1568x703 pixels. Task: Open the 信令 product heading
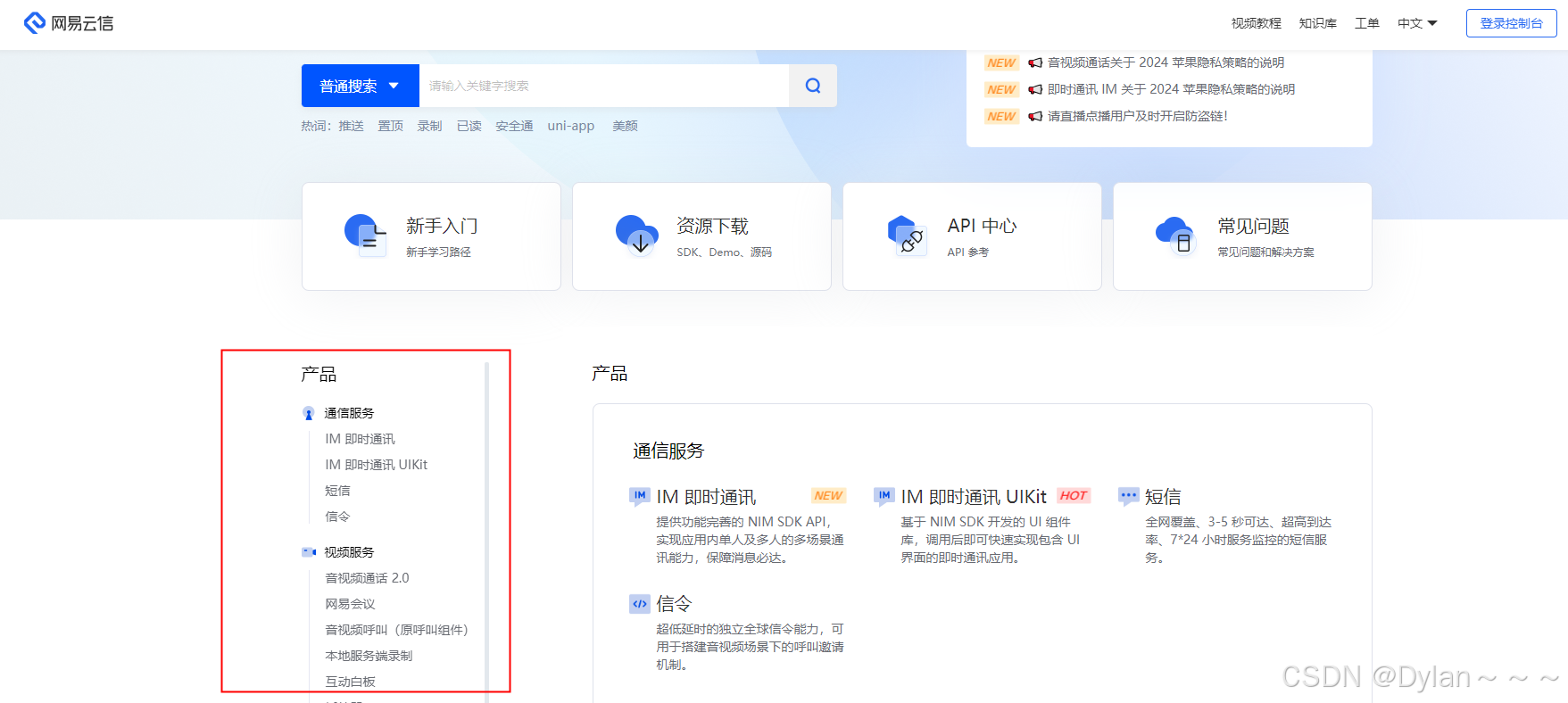pos(674,604)
